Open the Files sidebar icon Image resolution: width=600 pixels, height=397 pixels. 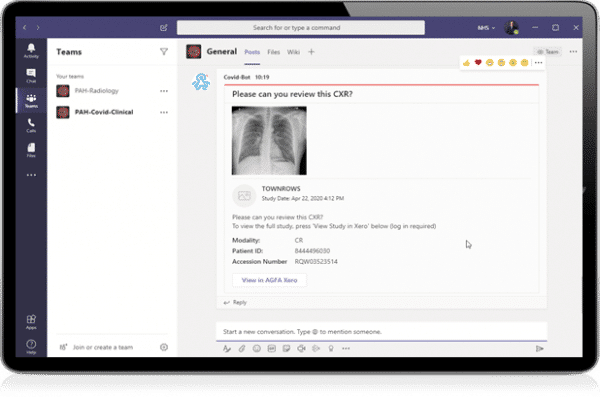click(x=31, y=150)
